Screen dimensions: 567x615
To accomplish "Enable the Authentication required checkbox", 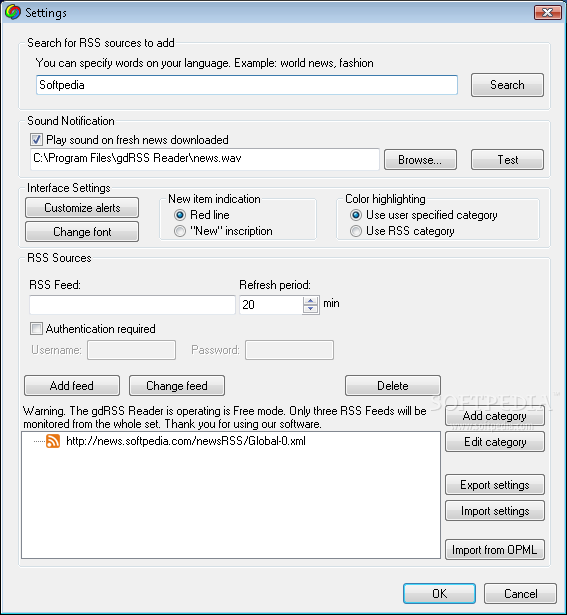I will [x=36, y=329].
